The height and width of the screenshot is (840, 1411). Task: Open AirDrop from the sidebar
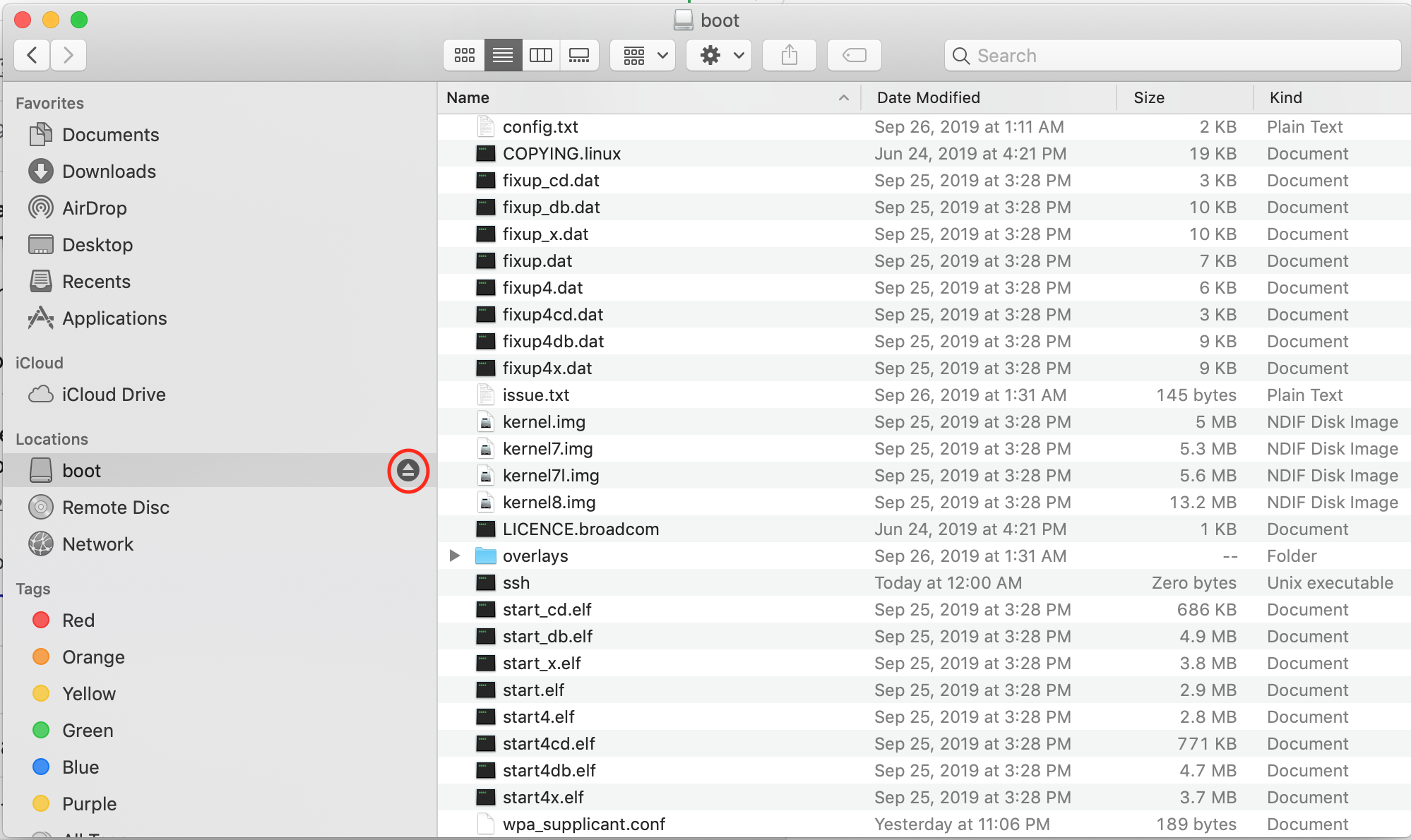93,208
